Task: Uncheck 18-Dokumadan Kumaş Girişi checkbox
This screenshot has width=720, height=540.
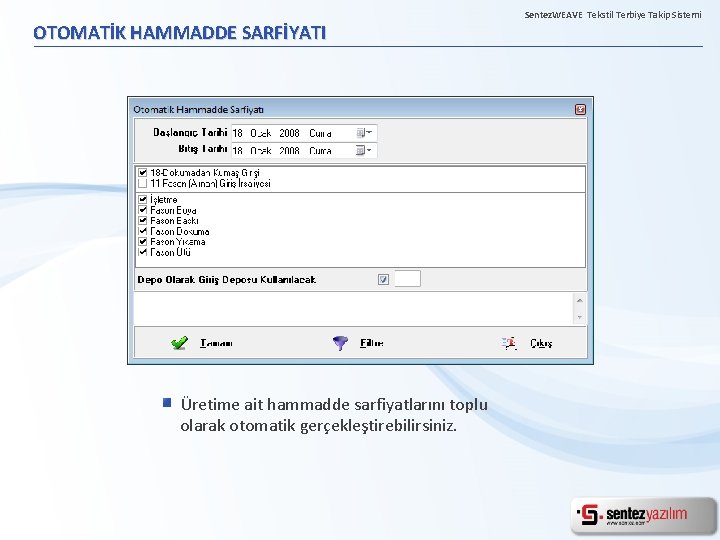Action: 143,173
